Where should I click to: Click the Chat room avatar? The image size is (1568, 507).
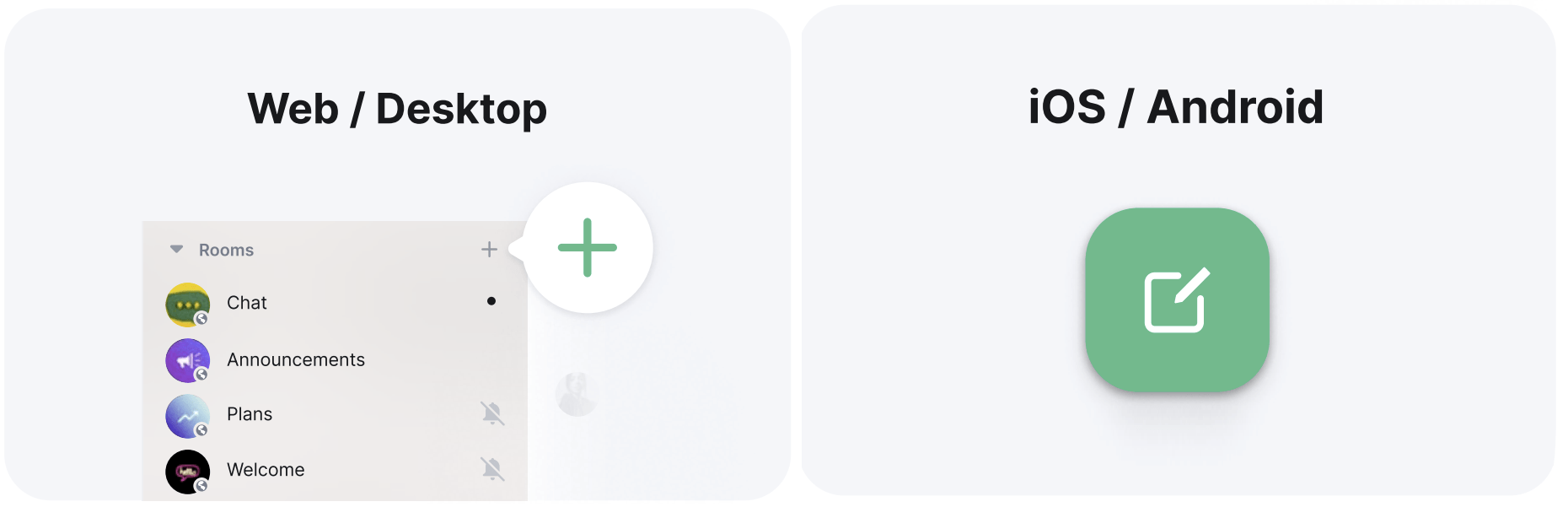tap(187, 304)
